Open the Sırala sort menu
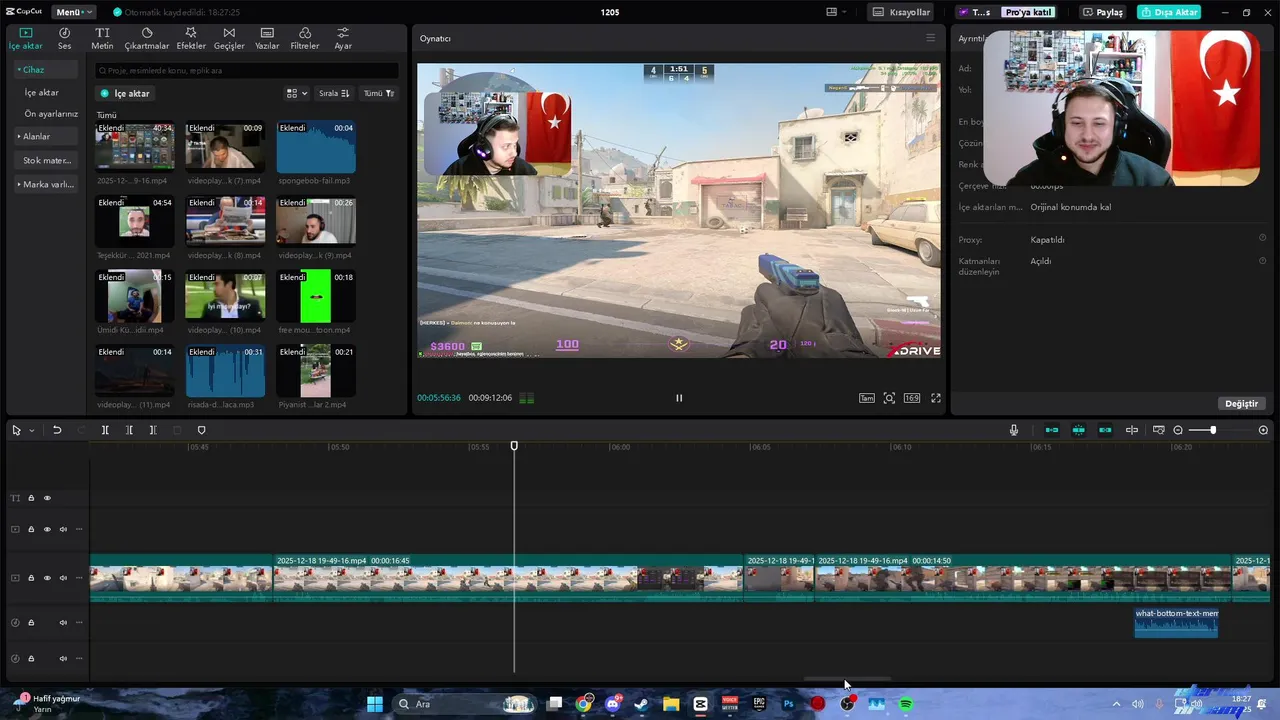 click(x=334, y=93)
